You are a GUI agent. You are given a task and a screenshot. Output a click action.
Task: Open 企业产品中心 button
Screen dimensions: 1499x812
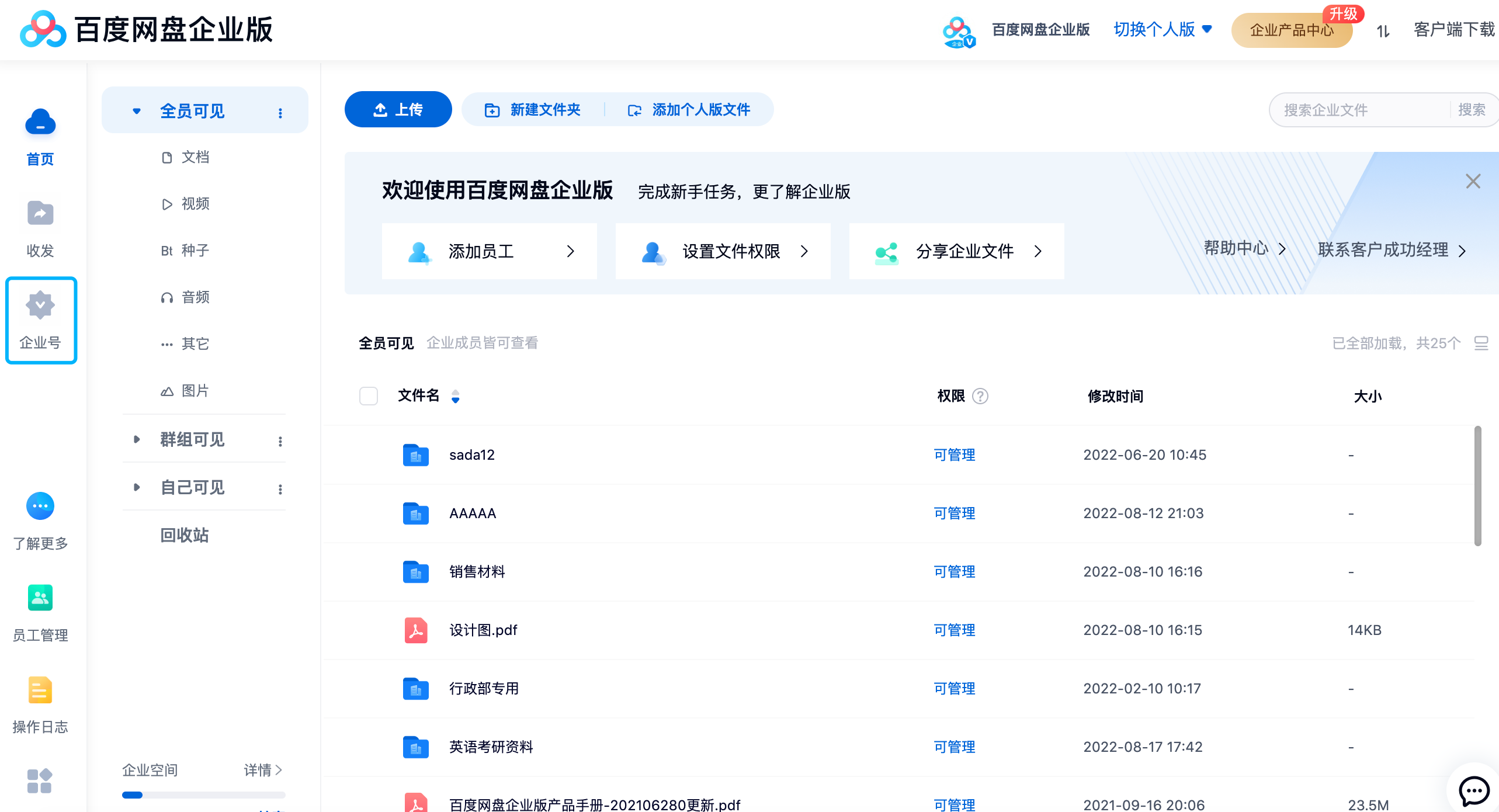tap(1292, 30)
